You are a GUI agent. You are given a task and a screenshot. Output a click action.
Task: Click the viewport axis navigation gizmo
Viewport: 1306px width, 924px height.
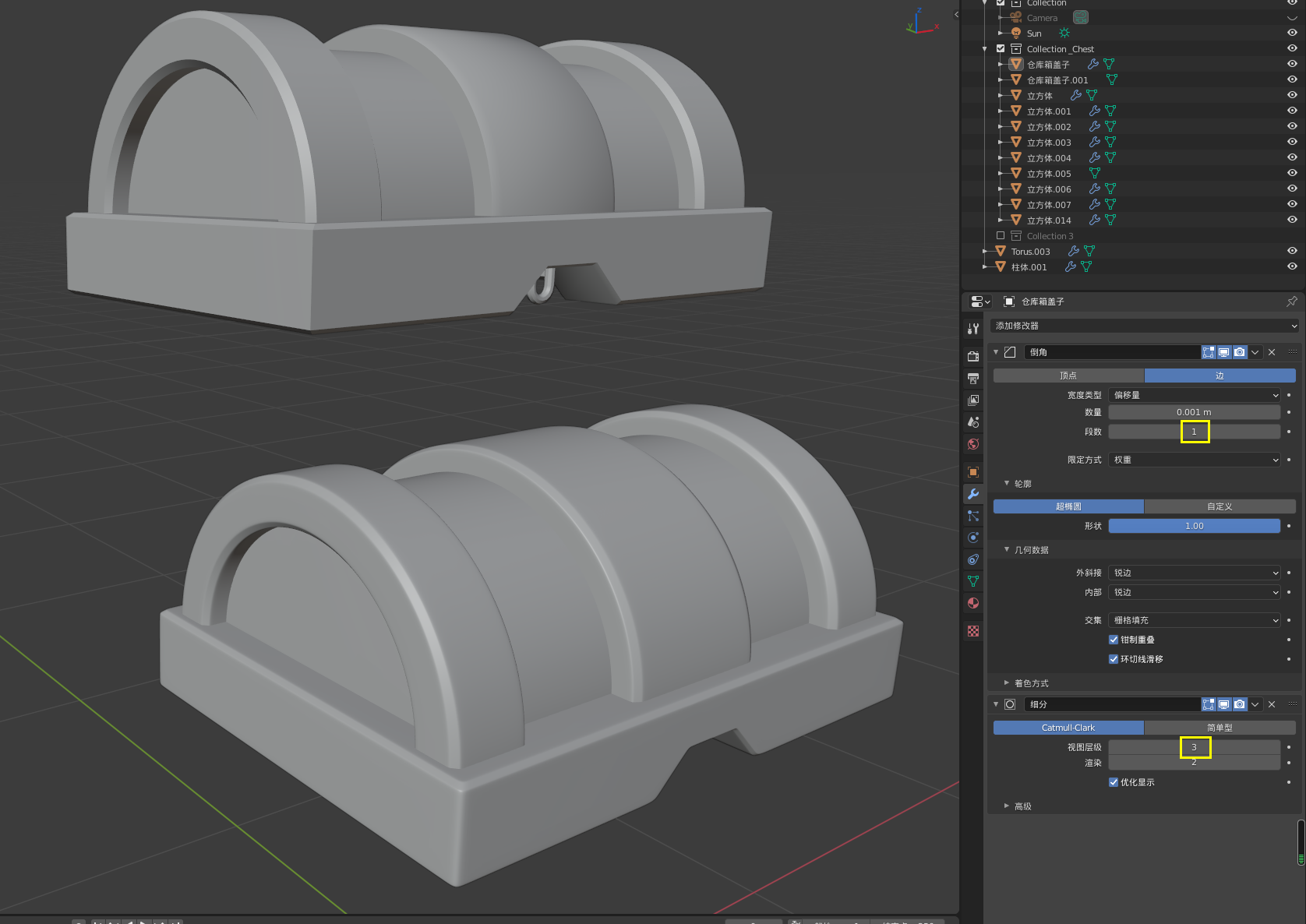[x=922, y=22]
